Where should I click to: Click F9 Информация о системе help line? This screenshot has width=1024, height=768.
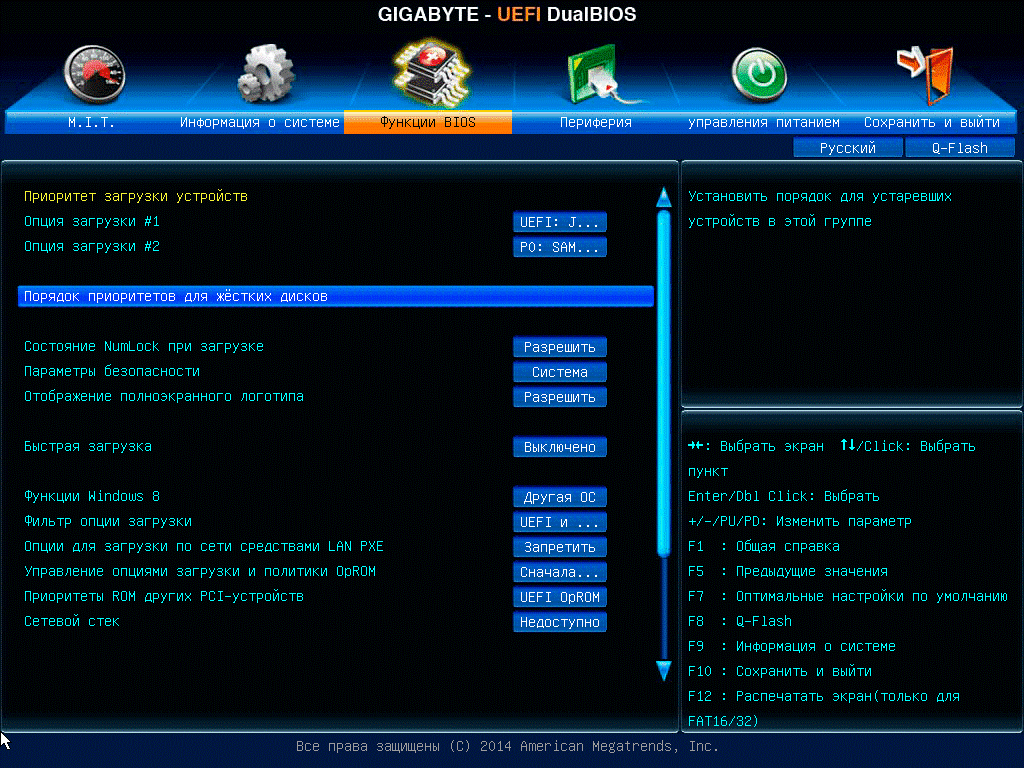pyautogui.click(x=792, y=646)
